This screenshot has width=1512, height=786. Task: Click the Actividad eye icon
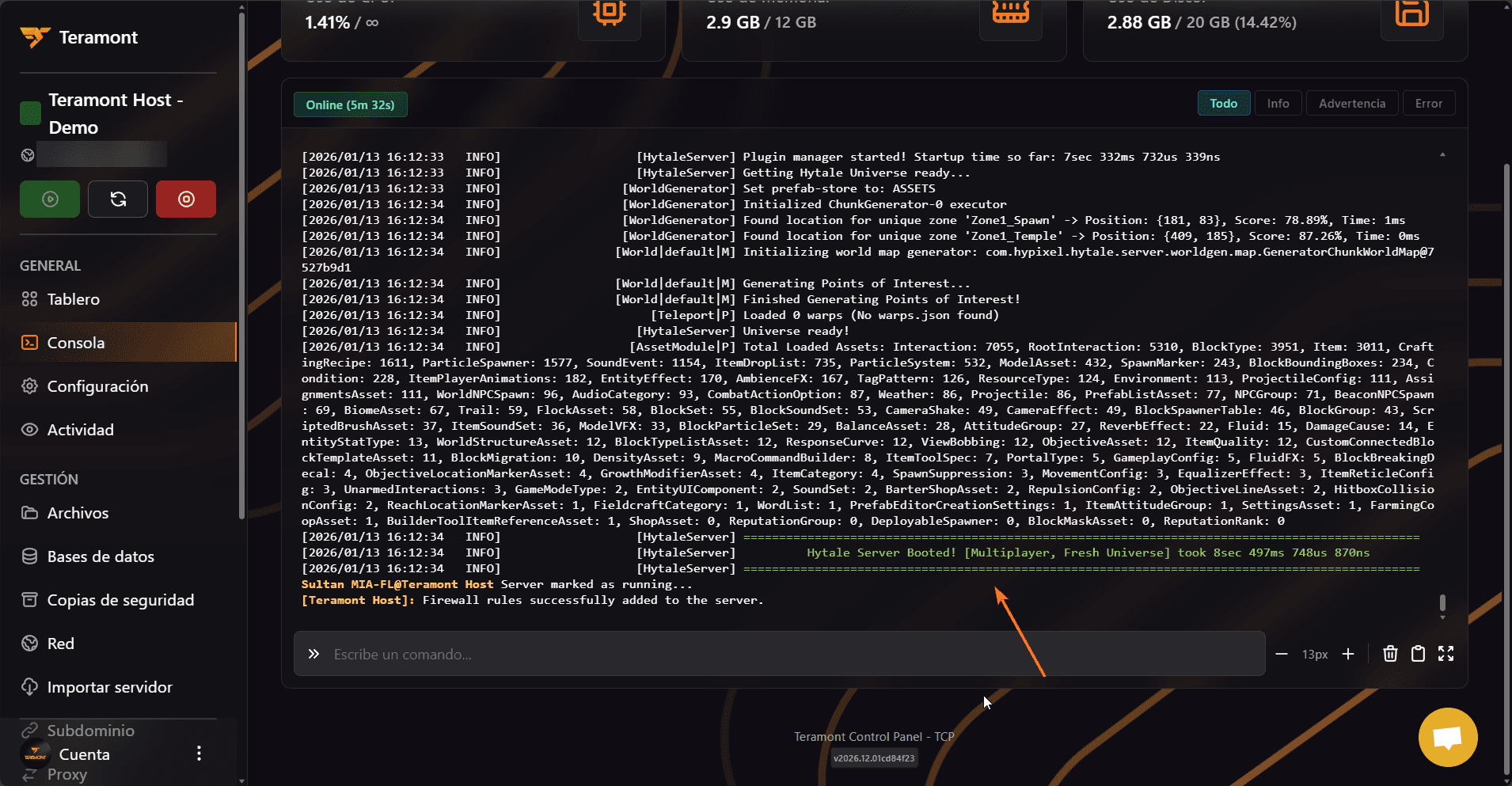click(x=29, y=430)
